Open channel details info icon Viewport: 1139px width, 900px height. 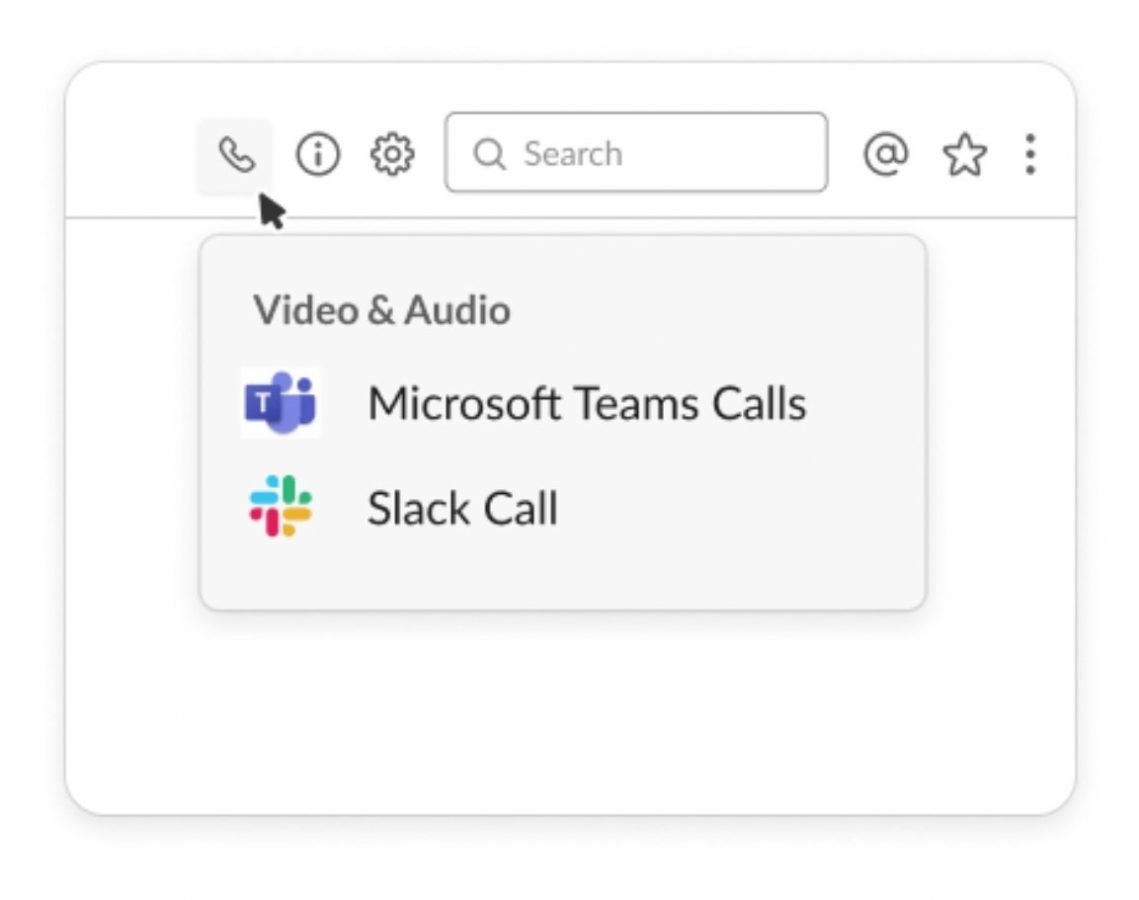[x=317, y=154]
